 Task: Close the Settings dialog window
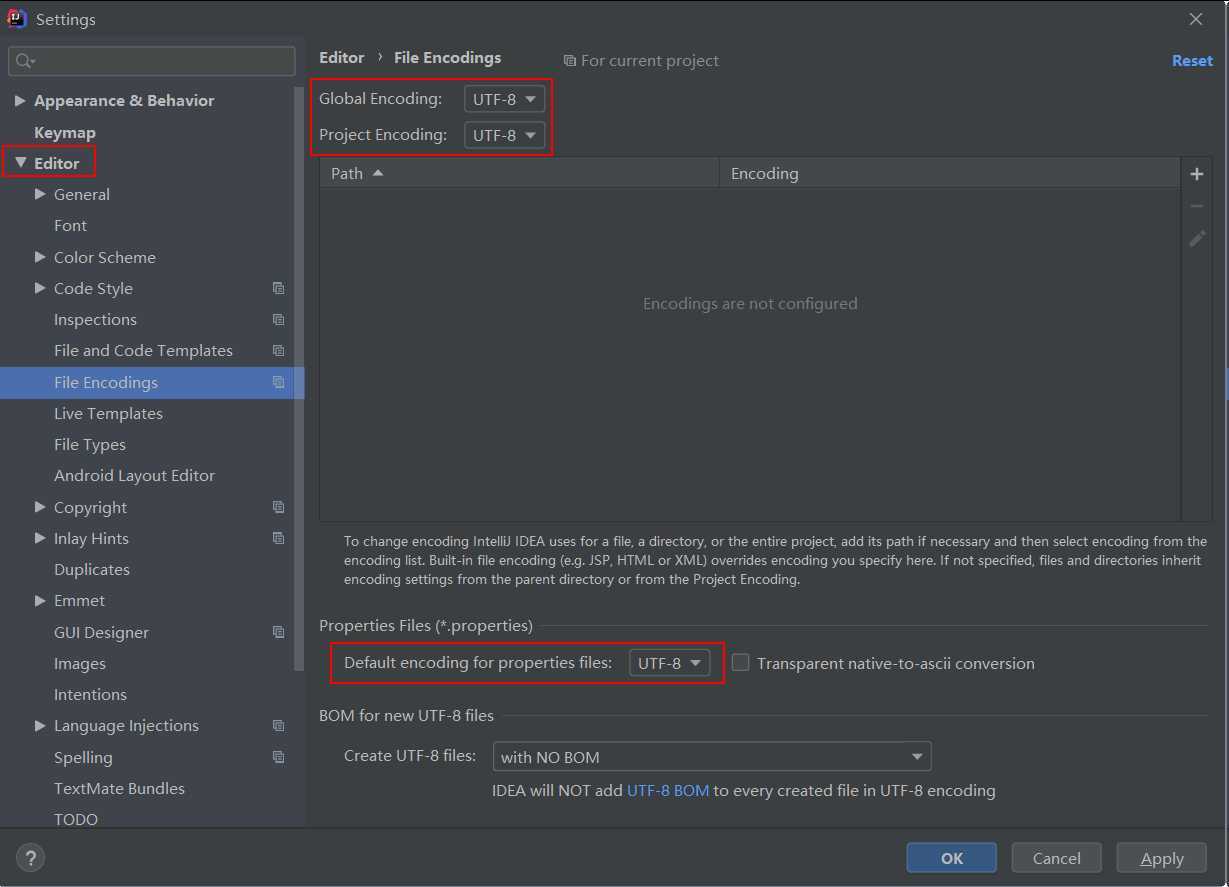click(1196, 19)
